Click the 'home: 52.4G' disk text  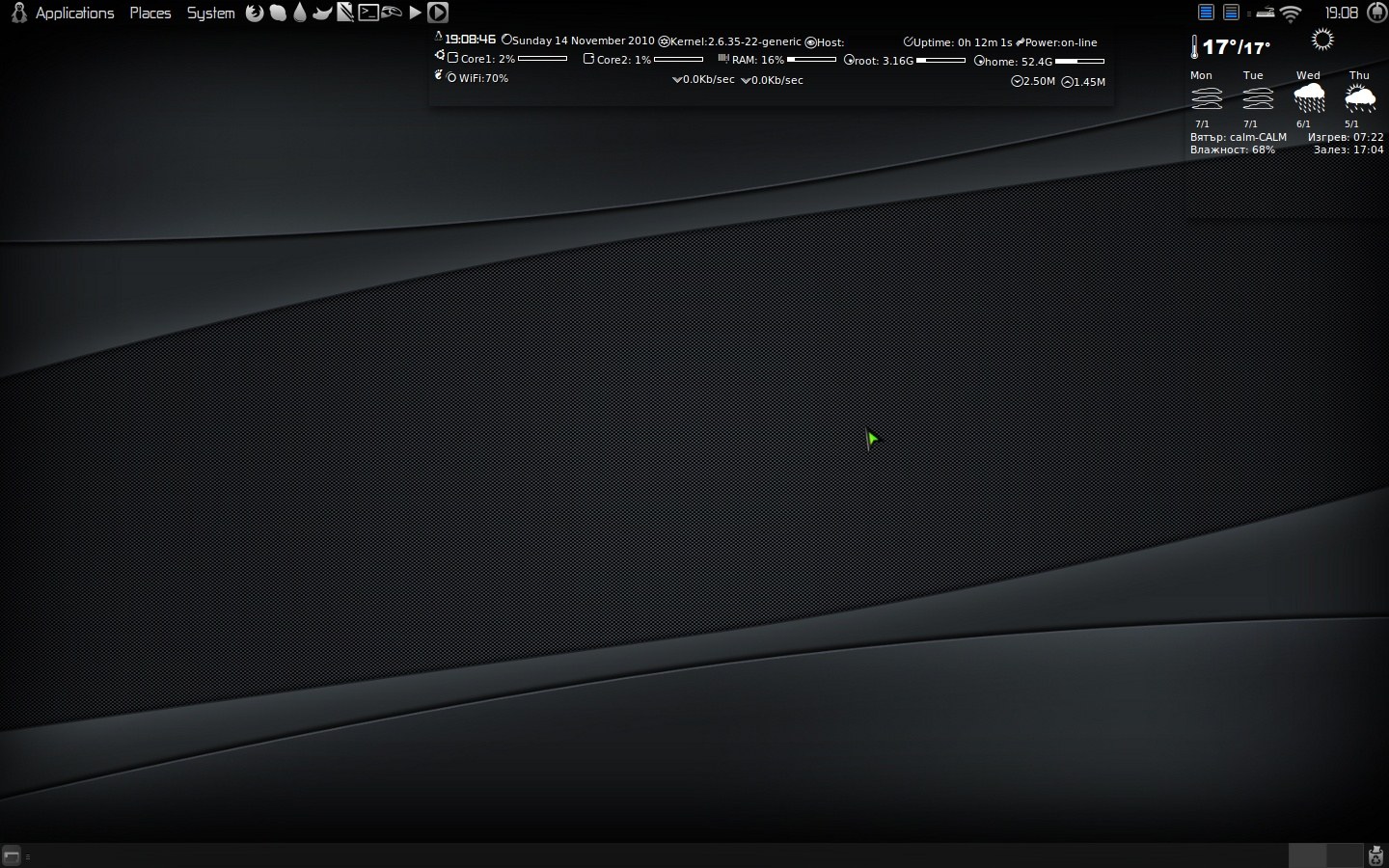click(x=1019, y=62)
